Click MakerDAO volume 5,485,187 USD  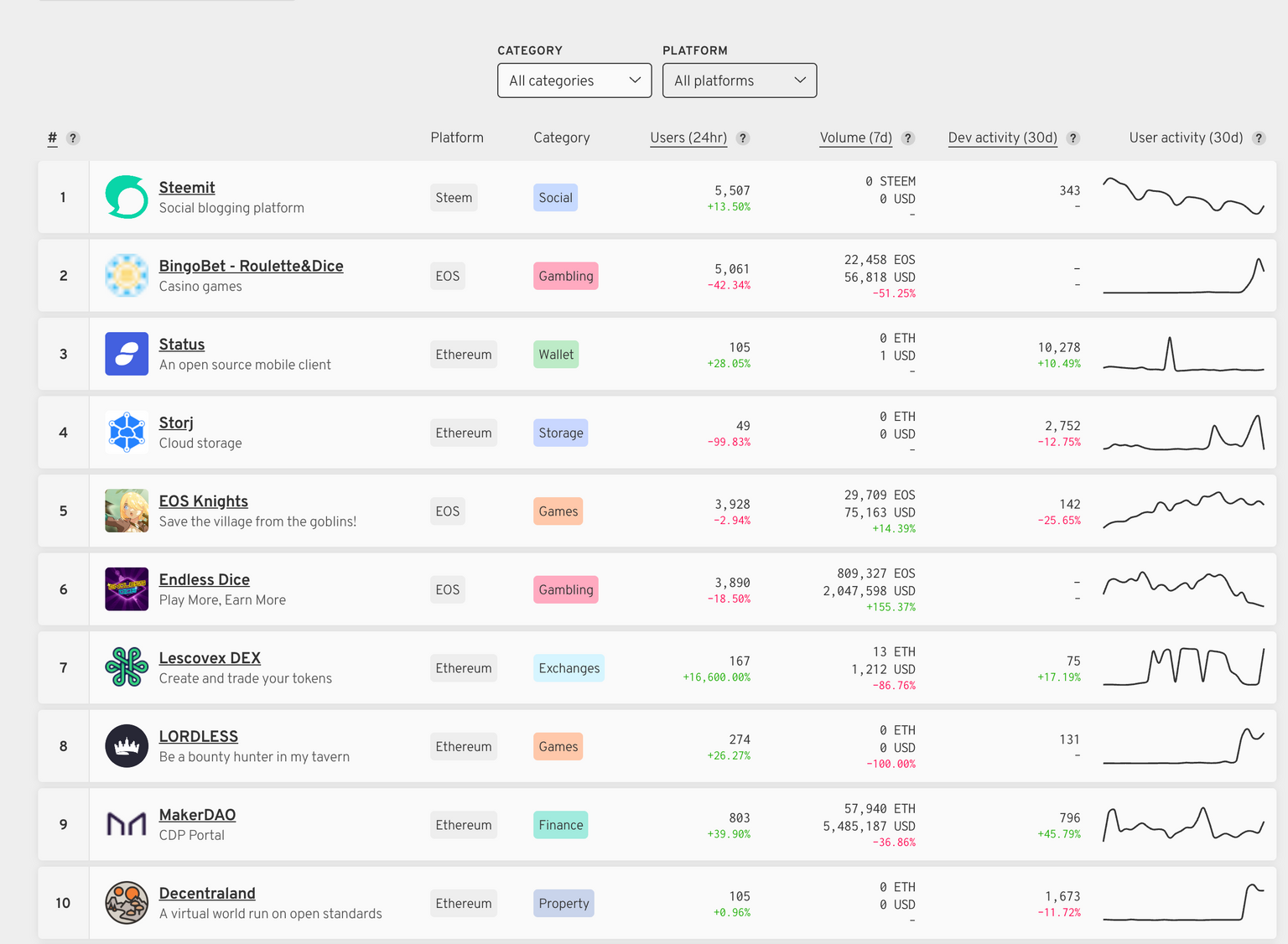(x=869, y=826)
